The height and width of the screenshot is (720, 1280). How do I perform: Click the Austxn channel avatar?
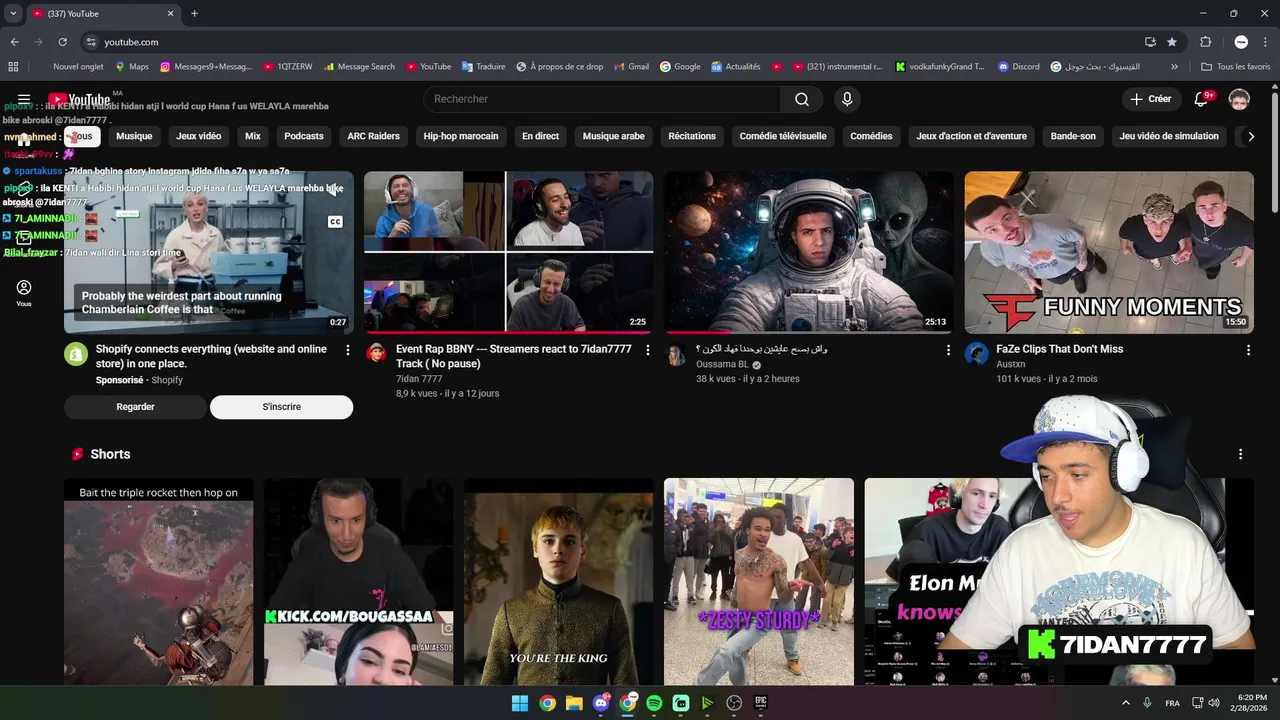976,353
